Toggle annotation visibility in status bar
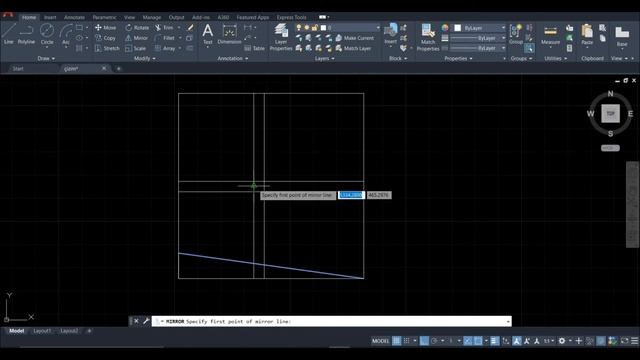 [517, 341]
